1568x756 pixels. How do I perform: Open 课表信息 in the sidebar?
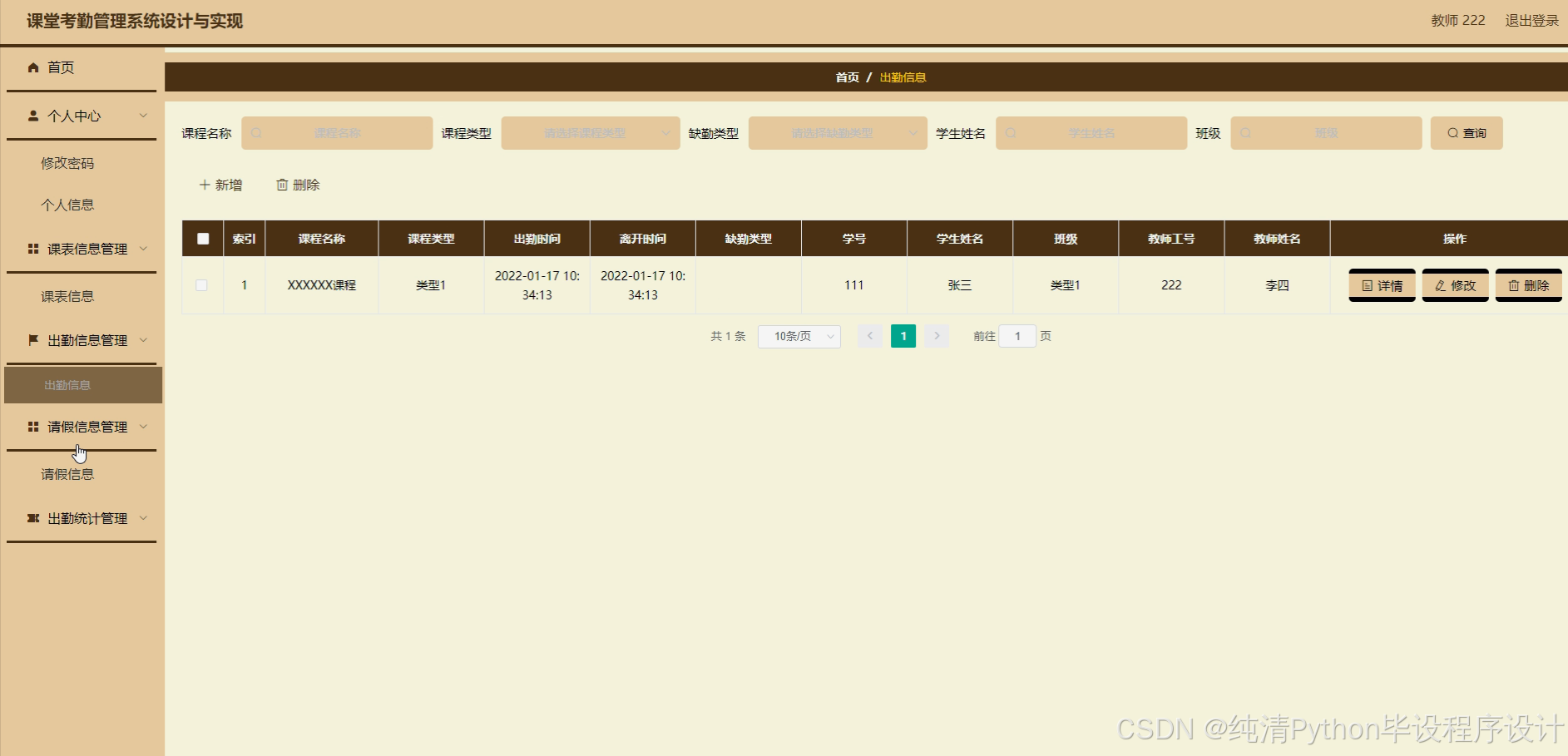67,296
